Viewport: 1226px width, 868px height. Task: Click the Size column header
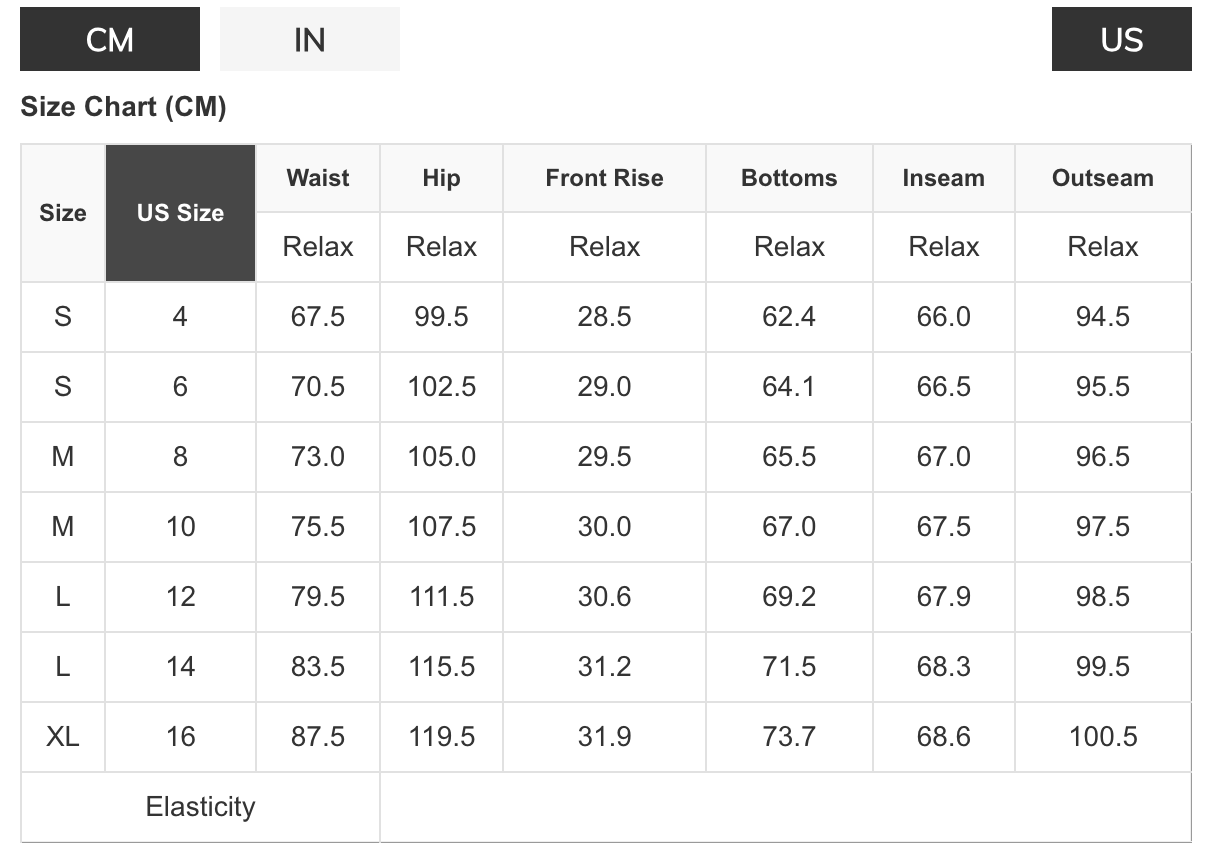click(63, 213)
